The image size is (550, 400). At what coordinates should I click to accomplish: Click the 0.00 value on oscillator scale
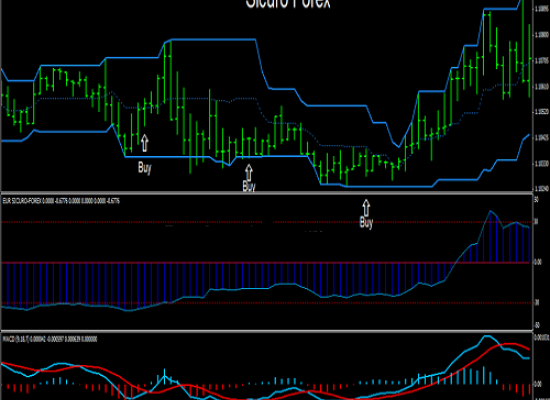(x=538, y=262)
